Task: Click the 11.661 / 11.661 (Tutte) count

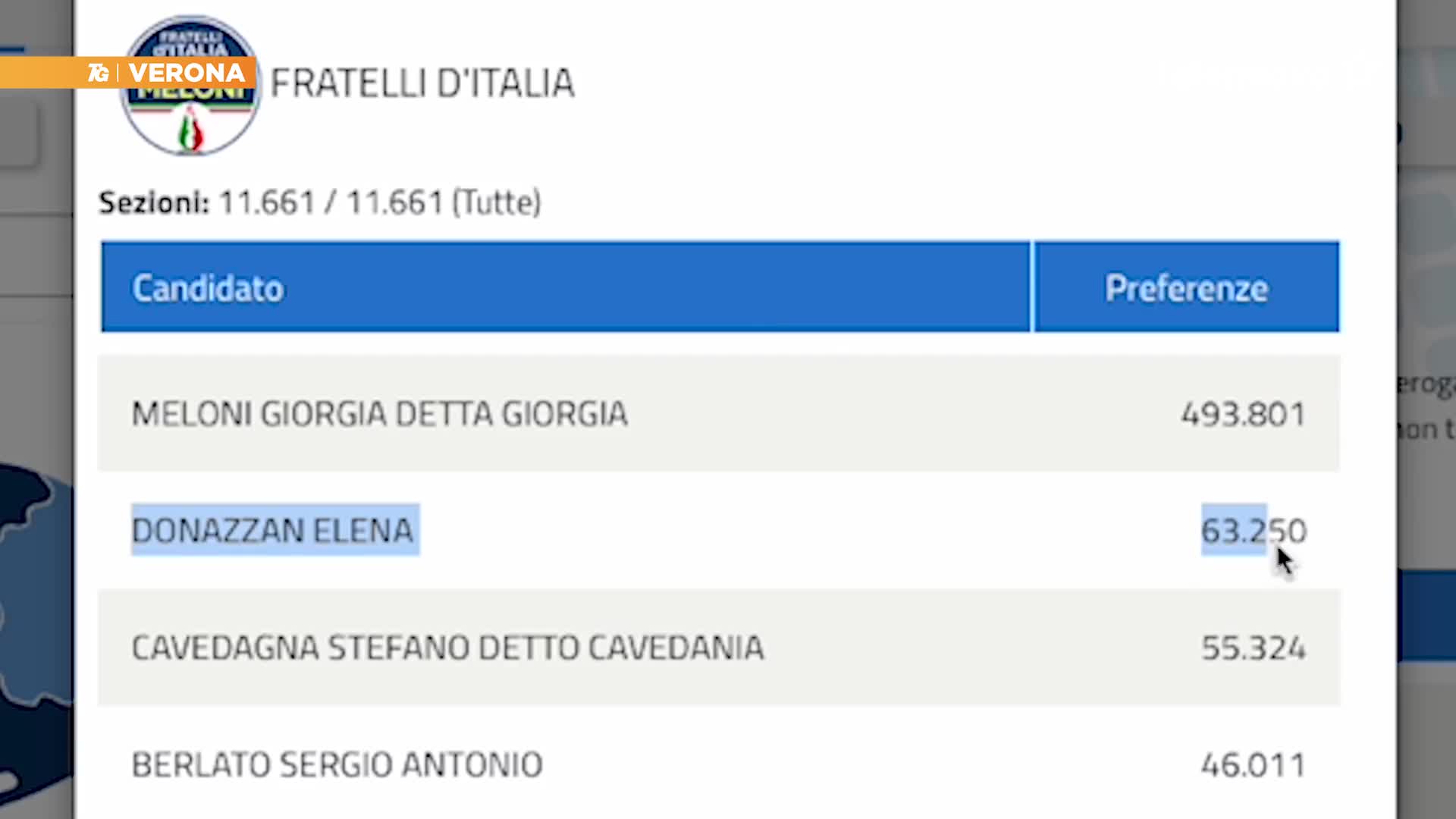Action: [x=379, y=203]
